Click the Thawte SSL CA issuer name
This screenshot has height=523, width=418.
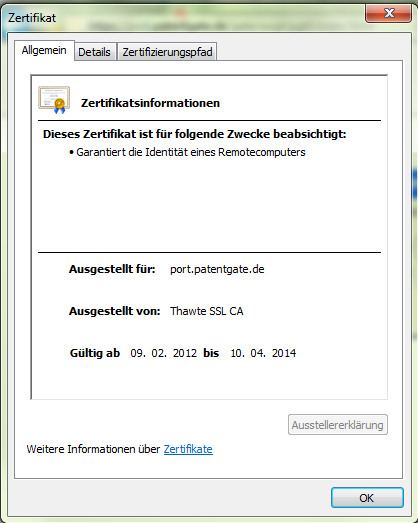(x=206, y=311)
